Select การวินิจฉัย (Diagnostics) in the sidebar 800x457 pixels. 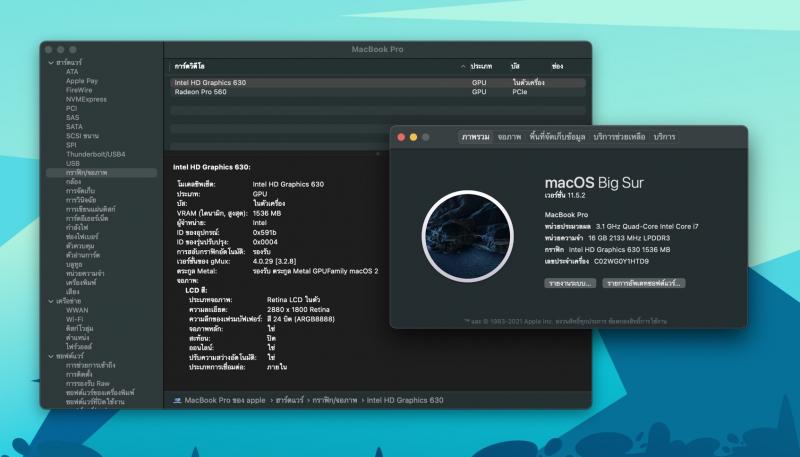coord(81,200)
